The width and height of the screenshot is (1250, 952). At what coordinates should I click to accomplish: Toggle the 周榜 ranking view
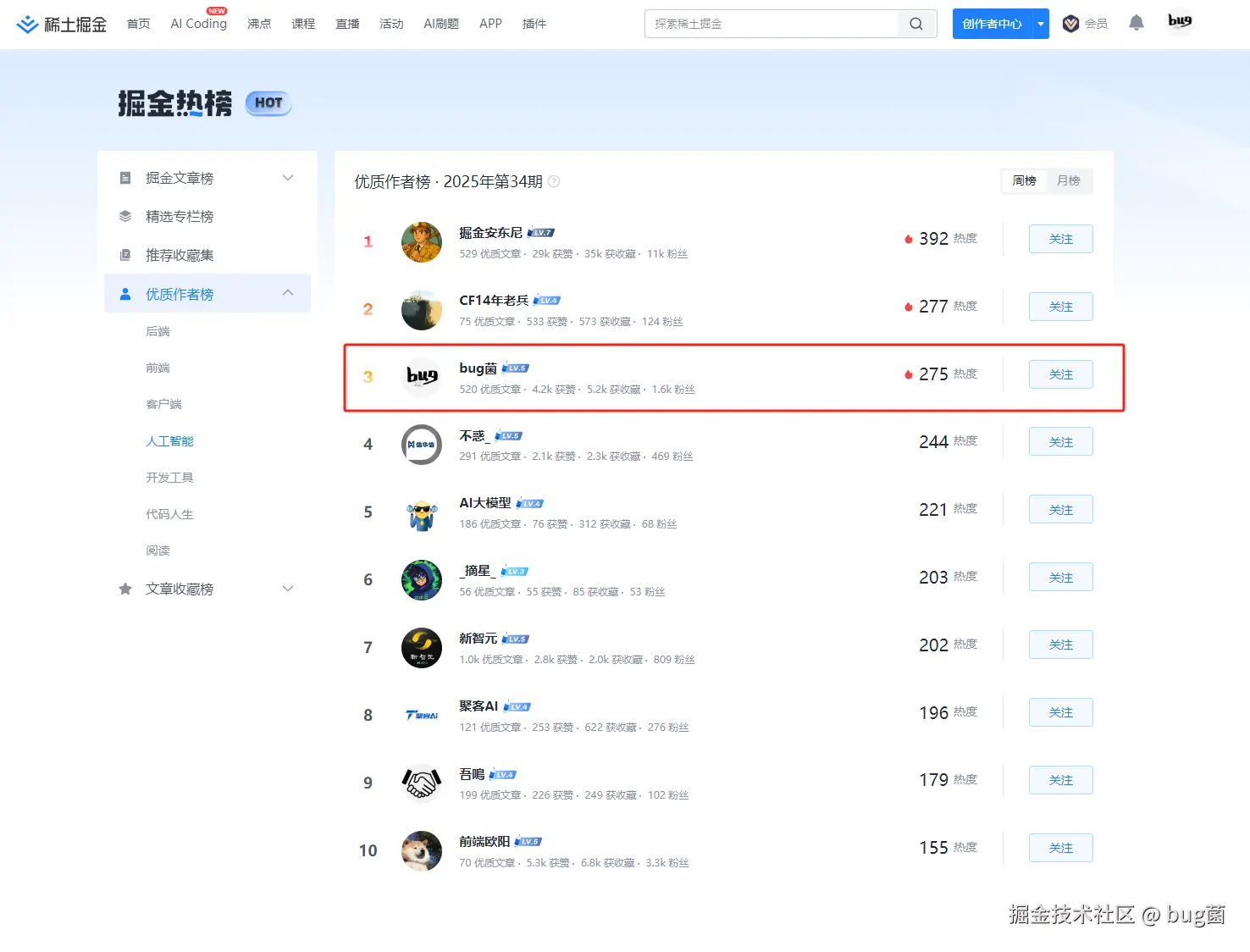click(x=1023, y=180)
